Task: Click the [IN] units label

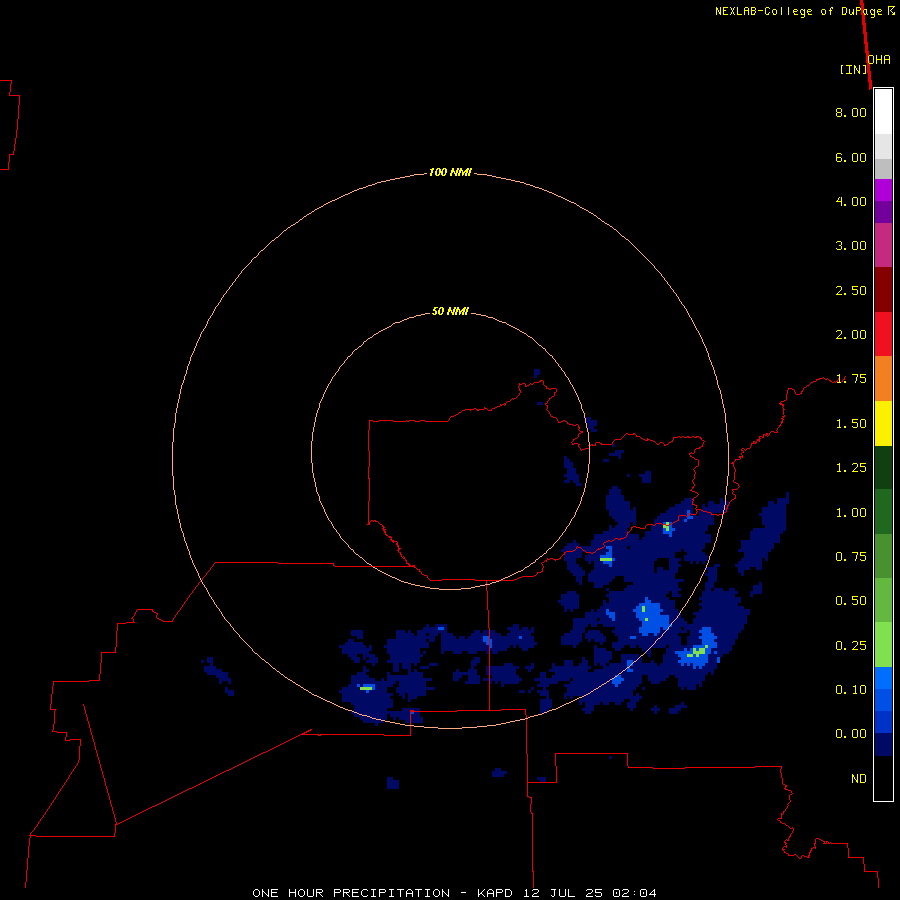Action: (853, 69)
